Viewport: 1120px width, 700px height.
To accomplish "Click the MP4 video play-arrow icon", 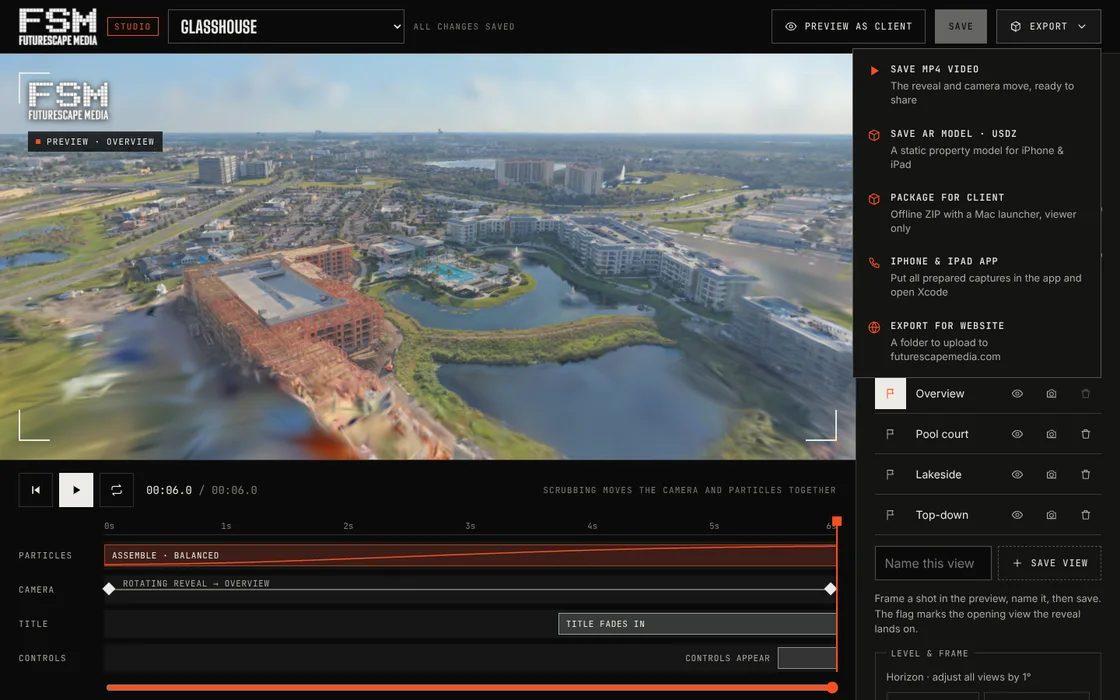I will pyautogui.click(x=874, y=71).
